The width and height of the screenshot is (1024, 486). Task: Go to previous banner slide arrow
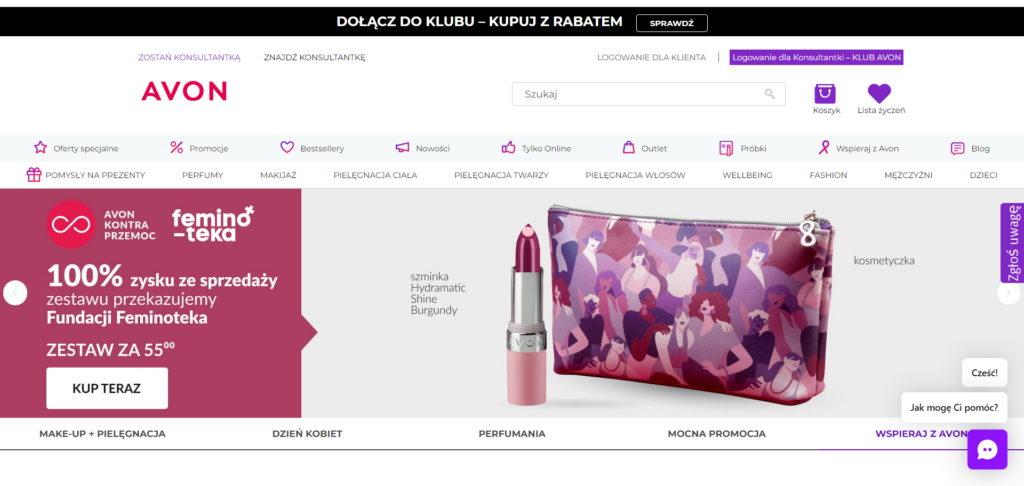(15, 293)
